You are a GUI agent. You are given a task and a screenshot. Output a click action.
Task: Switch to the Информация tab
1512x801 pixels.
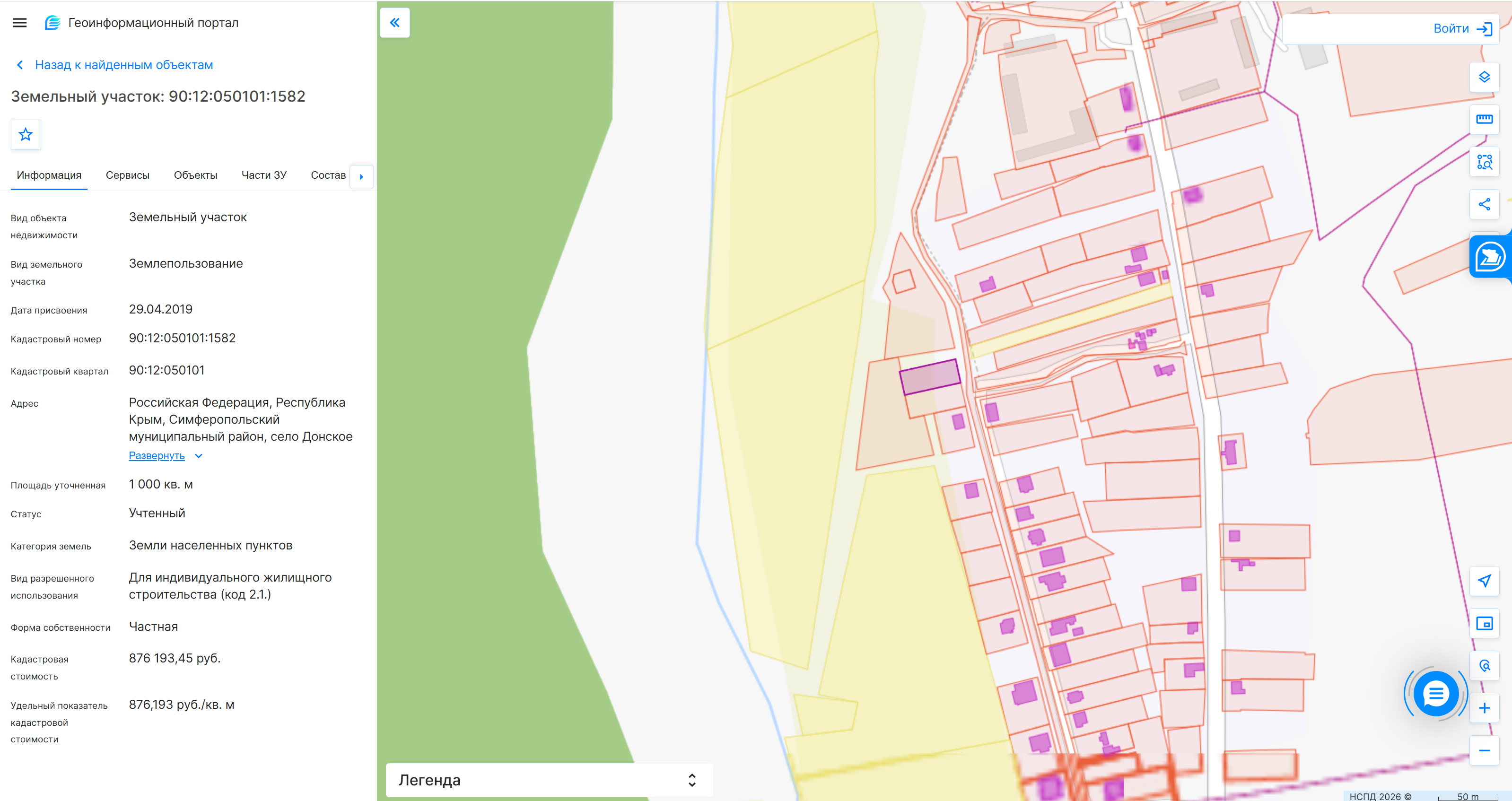pyautogui.click(x=49, y=175)
